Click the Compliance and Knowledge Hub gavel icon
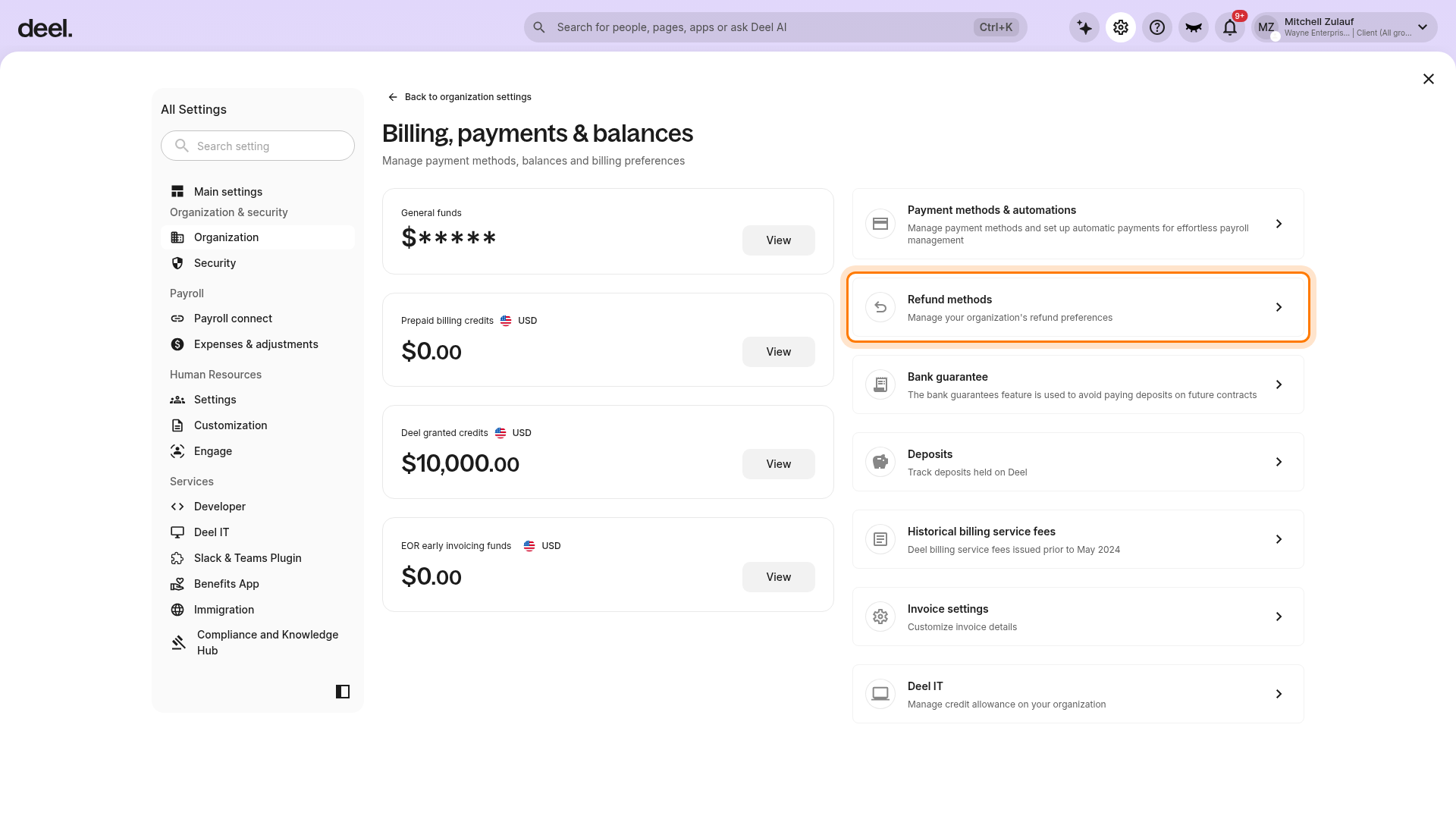1456x819 pixels. (x=178, y=642)
